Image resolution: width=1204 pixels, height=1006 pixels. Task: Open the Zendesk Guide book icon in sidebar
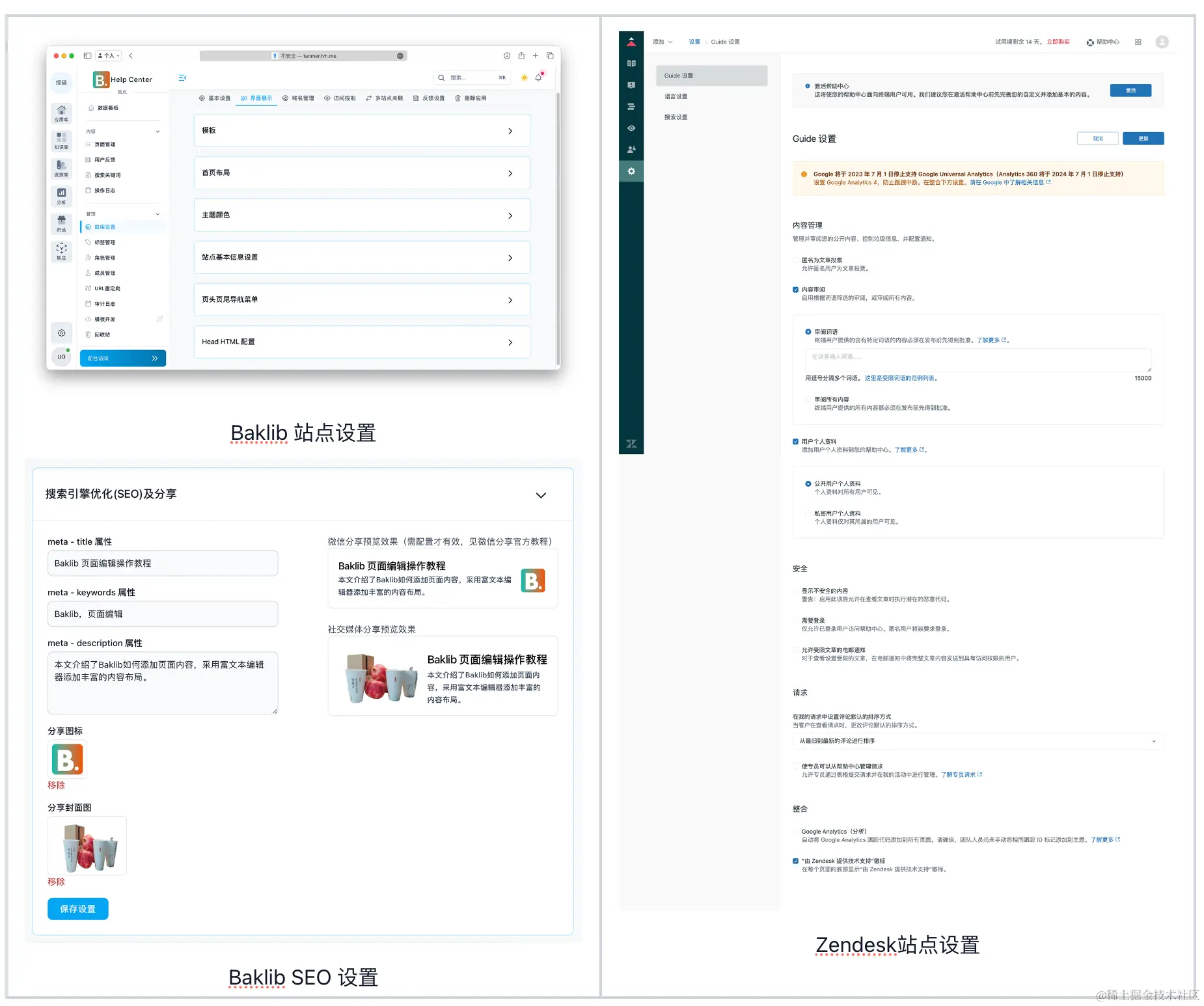[631, 63]
